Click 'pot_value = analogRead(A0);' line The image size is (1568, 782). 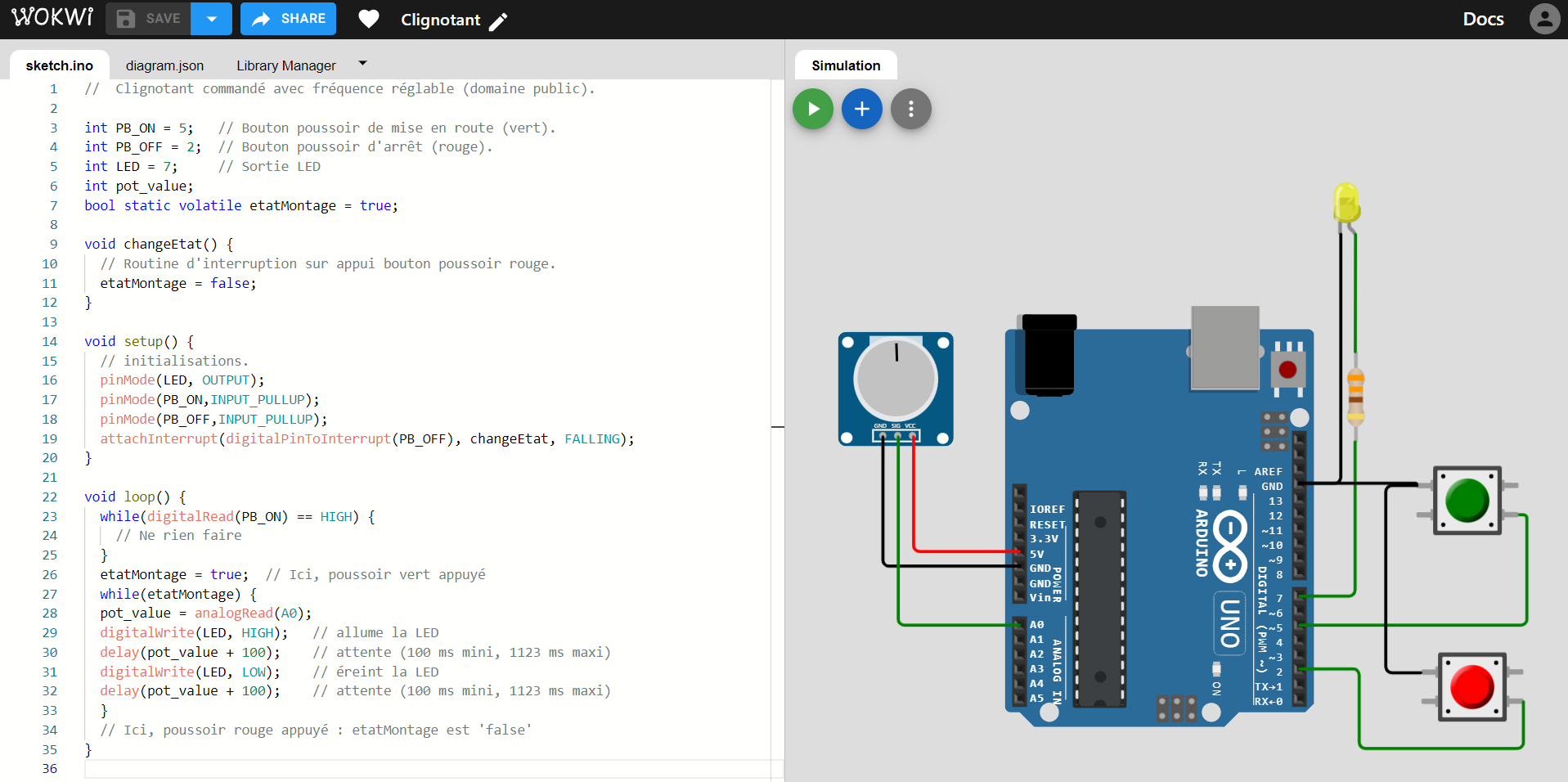(x=206, y=613)
